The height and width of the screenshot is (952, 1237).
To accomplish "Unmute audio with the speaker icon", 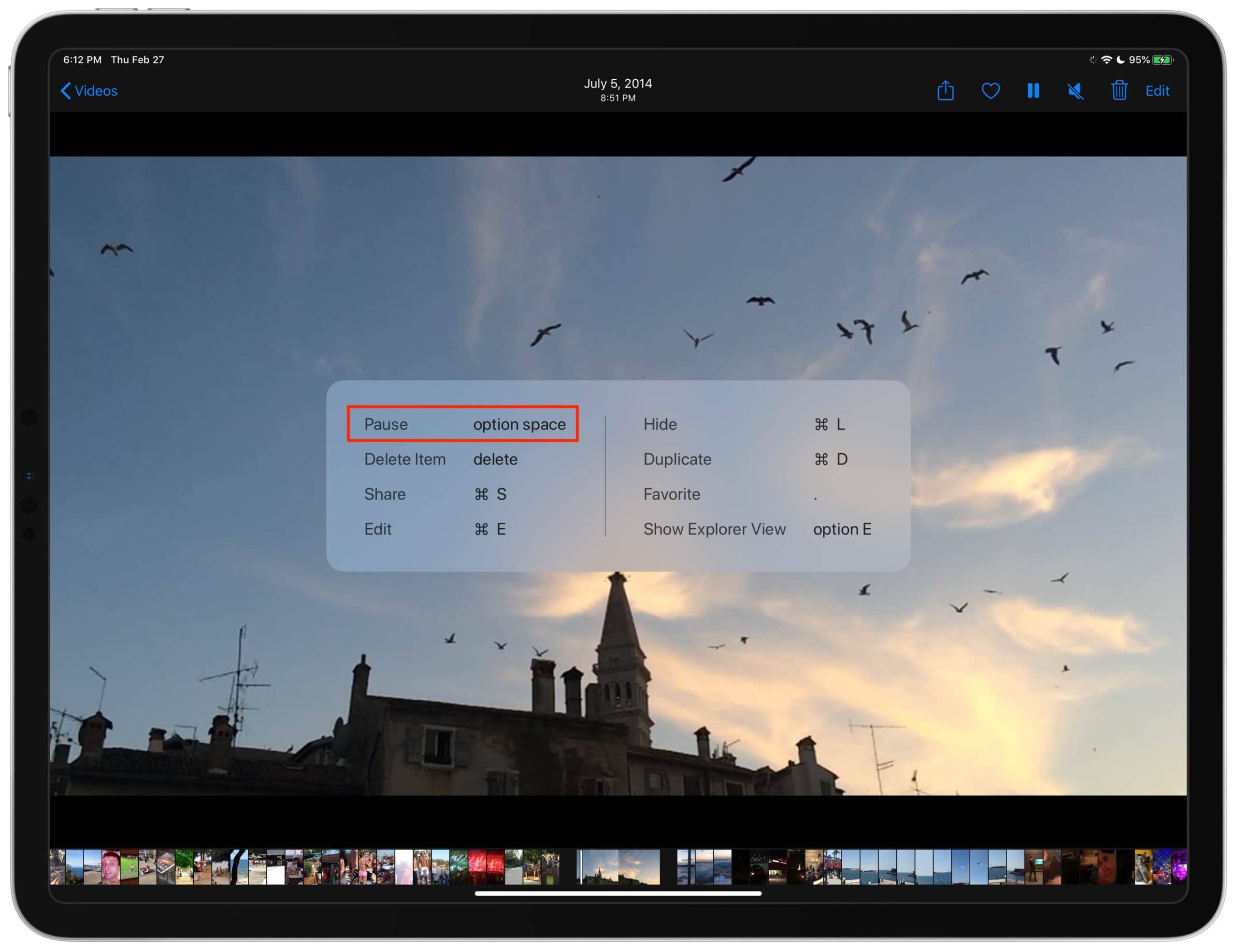I will click(x=1075, y=91).
